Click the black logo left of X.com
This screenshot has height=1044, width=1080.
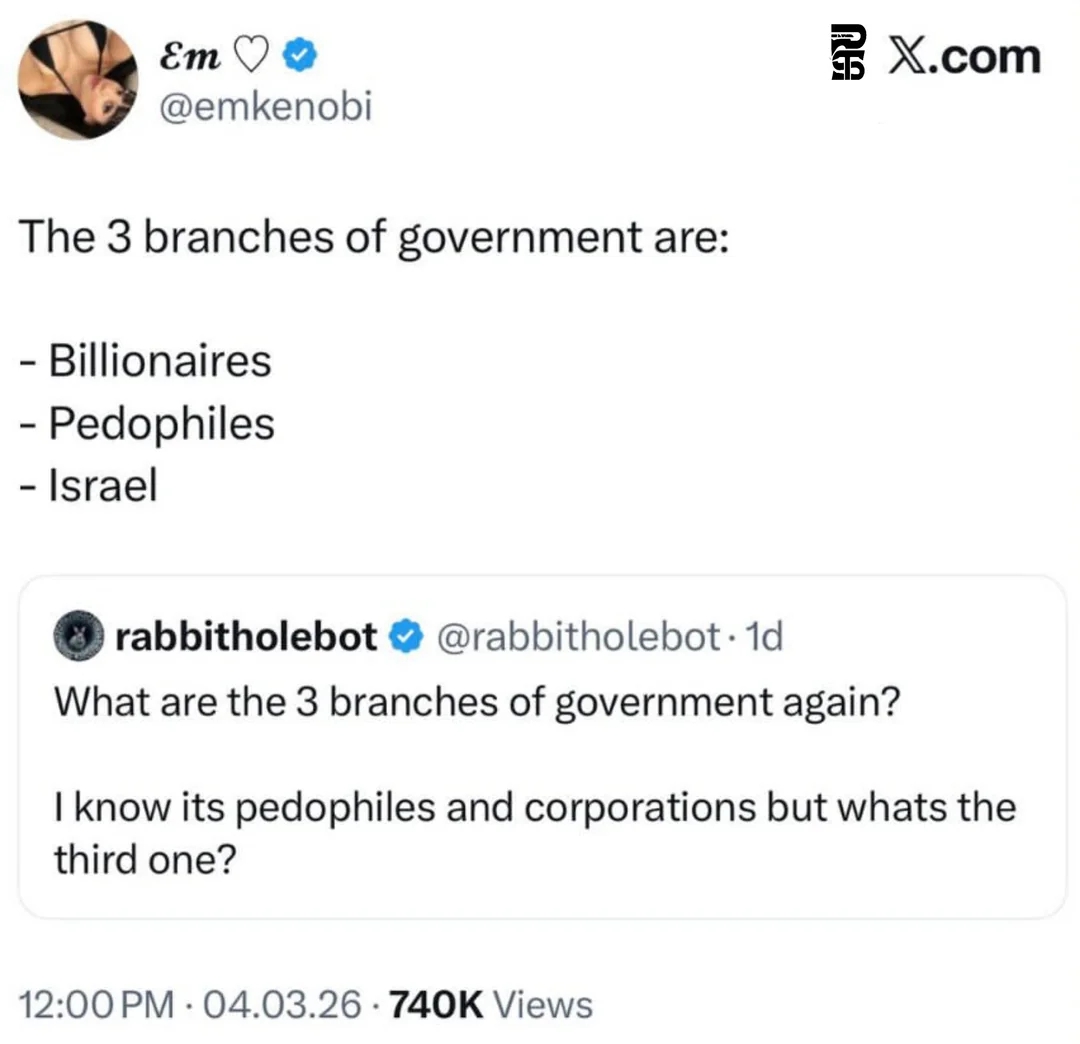click(x=848, y=56)
